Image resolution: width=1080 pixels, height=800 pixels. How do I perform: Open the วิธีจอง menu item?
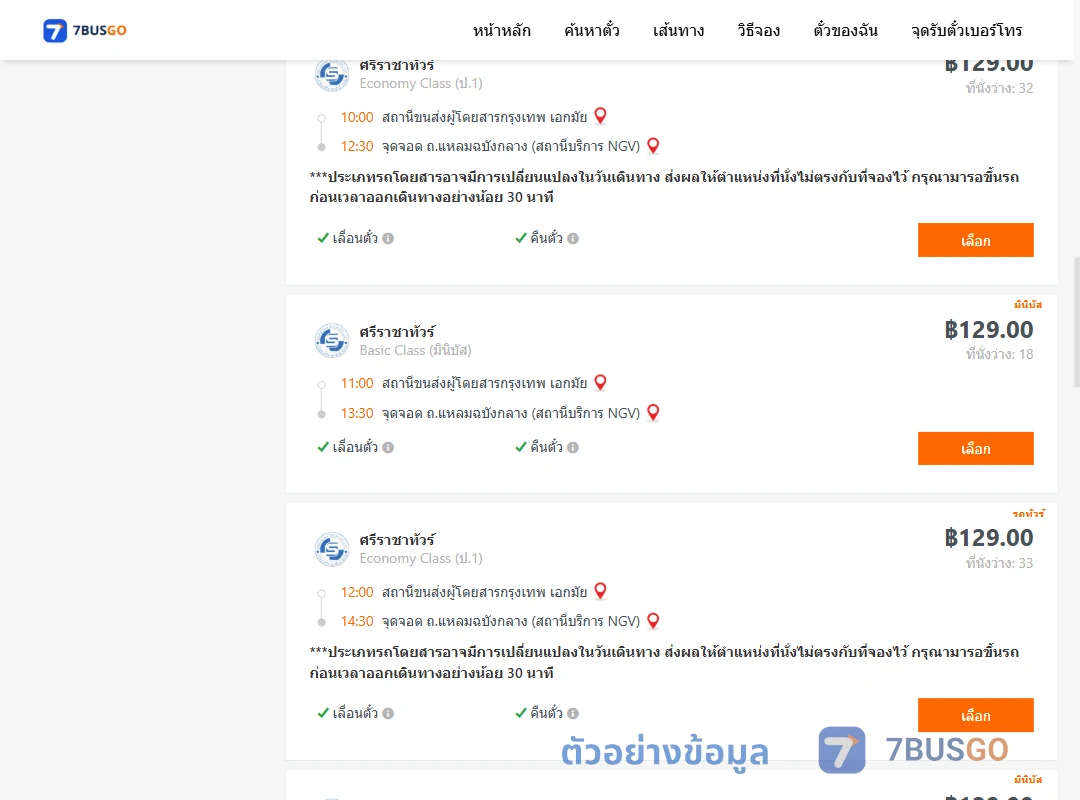(x=758, y=30)
